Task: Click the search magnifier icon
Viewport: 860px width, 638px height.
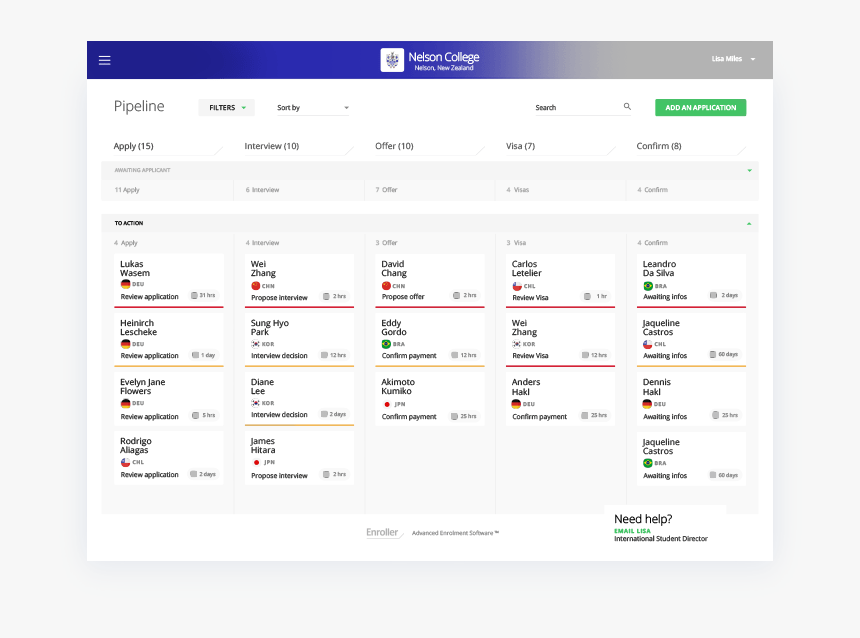Action: [627, 107]
